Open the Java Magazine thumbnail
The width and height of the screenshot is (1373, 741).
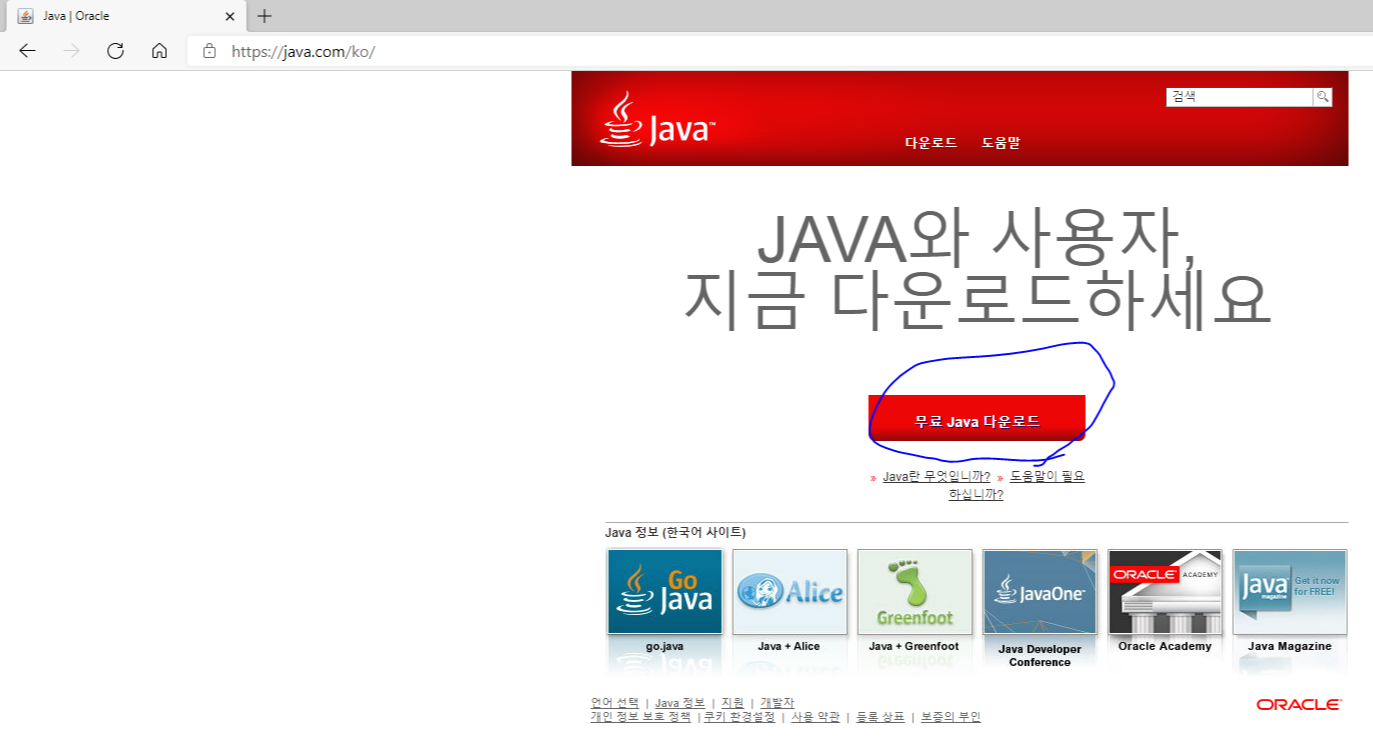pos(1290,591)
